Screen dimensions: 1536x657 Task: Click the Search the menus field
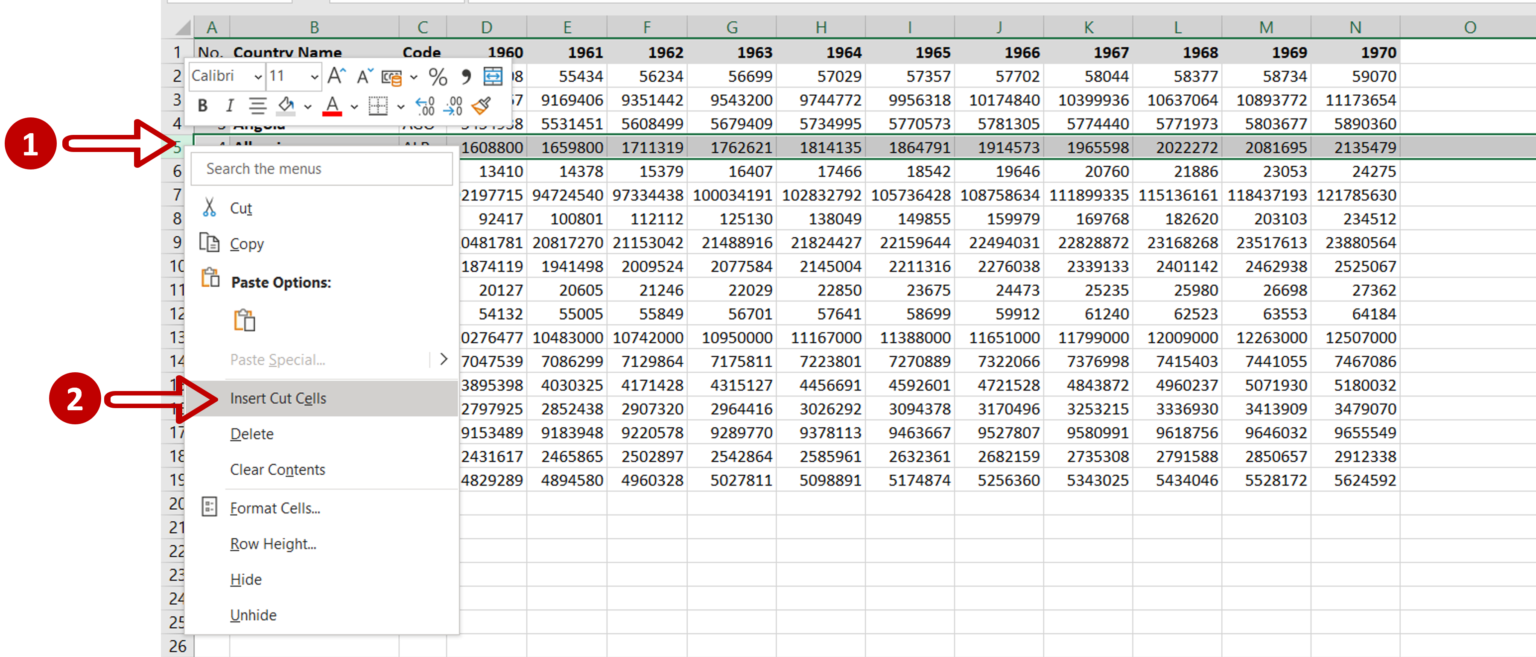[x=322, y=169]
